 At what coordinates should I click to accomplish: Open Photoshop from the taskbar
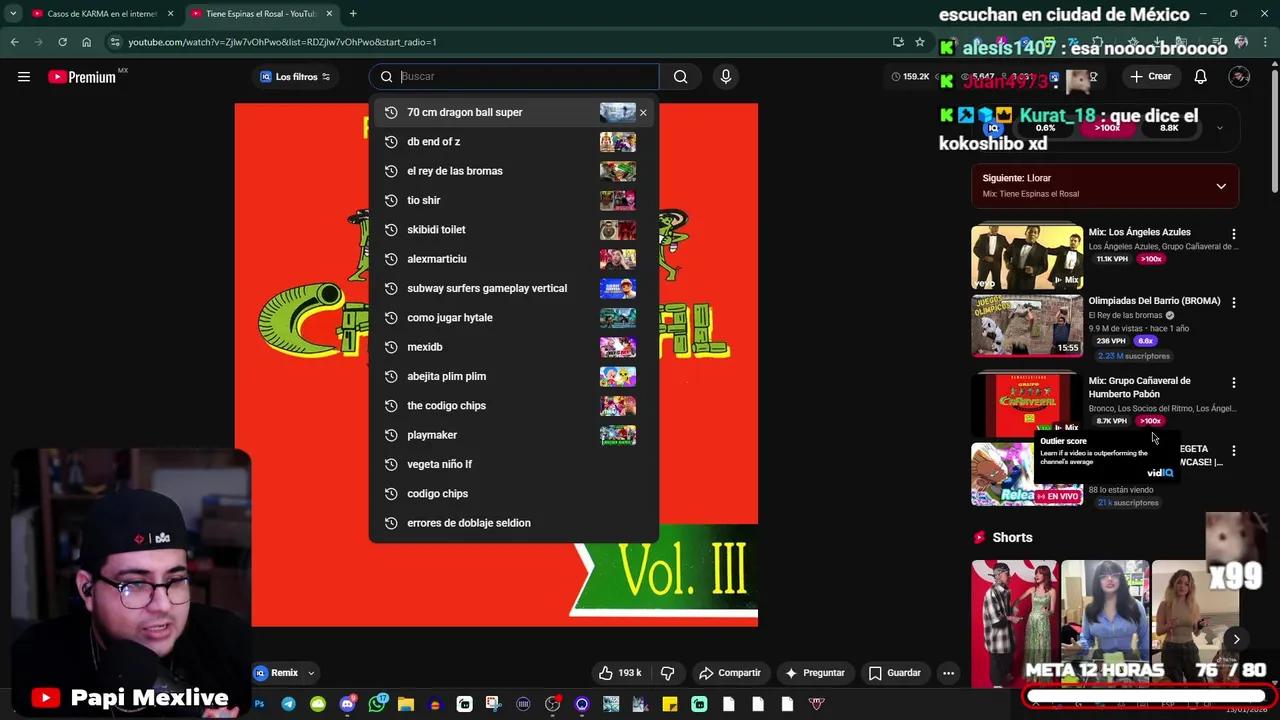(x=259, y=704)
